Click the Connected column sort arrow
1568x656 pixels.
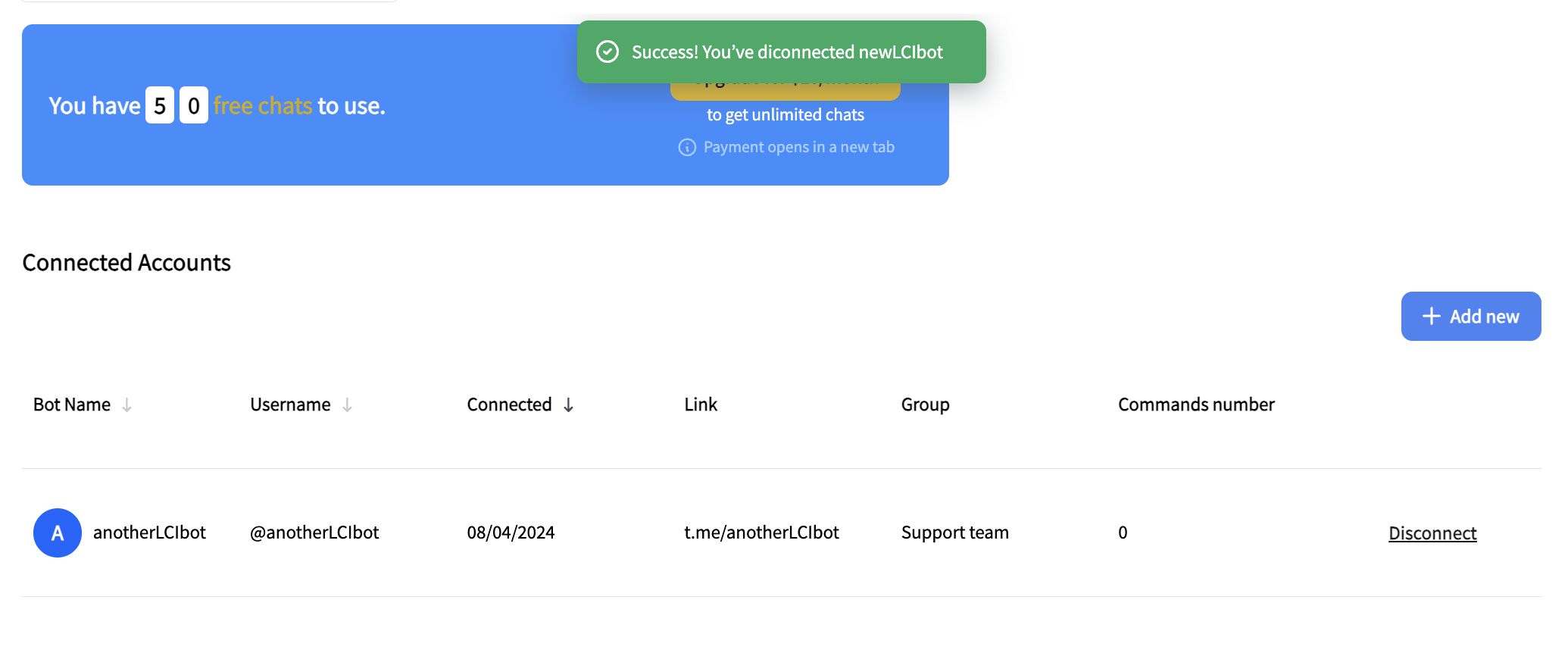[x=568, y=405]
